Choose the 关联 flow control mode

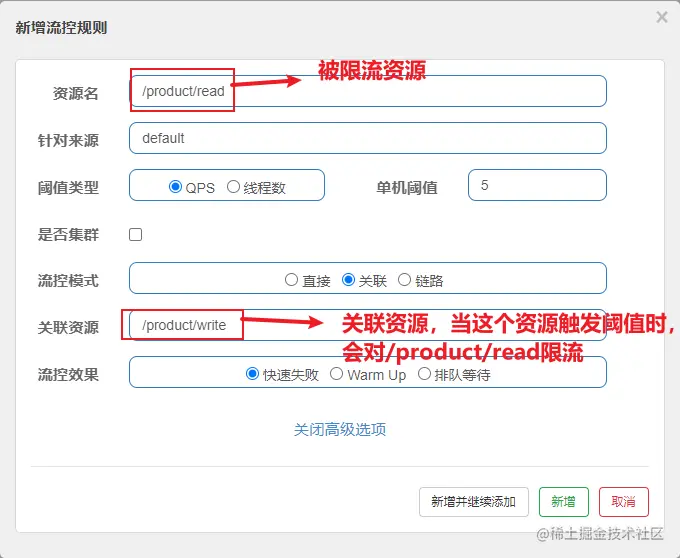pos(348,280)
